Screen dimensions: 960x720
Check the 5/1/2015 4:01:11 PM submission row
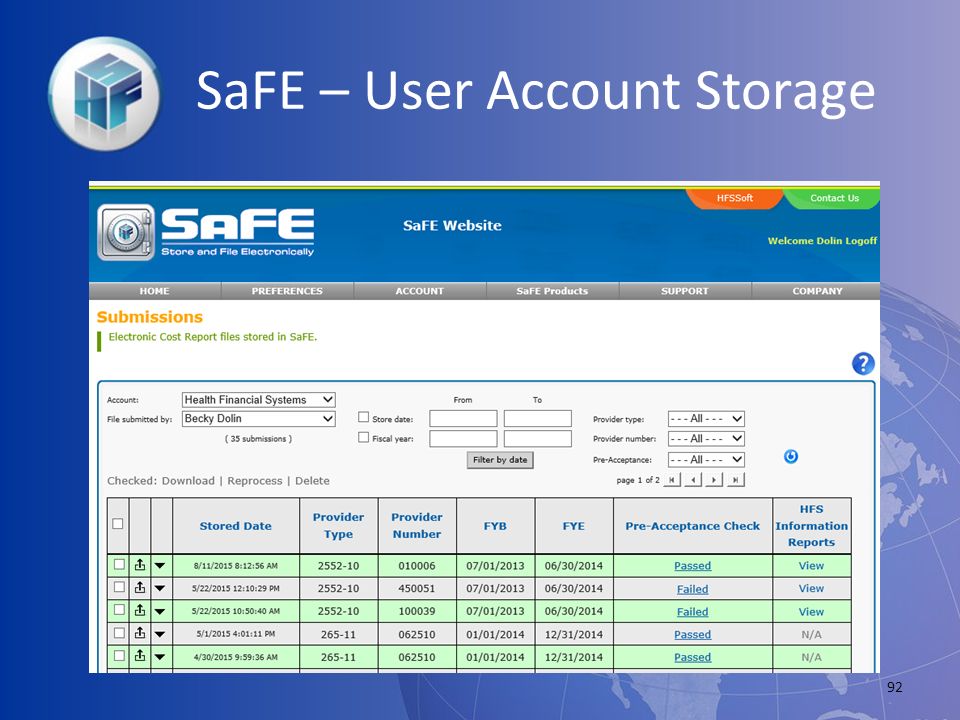tap(119, 633)
